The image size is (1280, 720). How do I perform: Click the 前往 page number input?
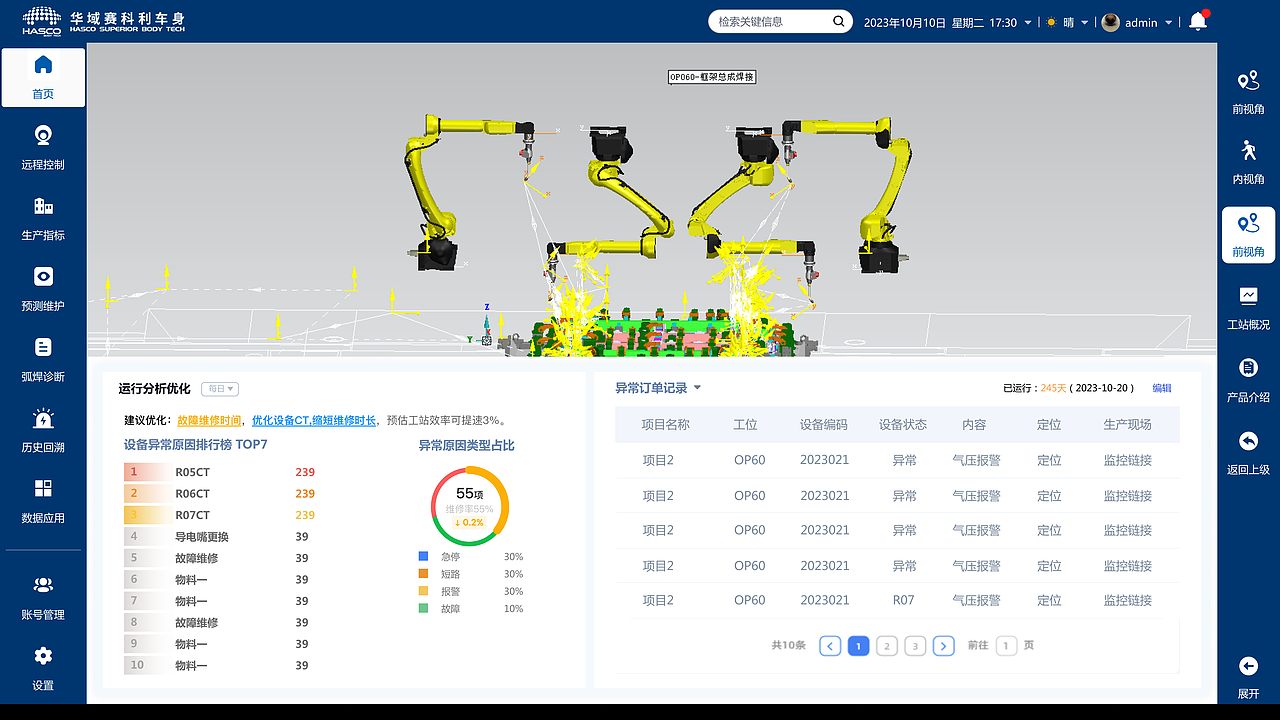coord(1006,646)
